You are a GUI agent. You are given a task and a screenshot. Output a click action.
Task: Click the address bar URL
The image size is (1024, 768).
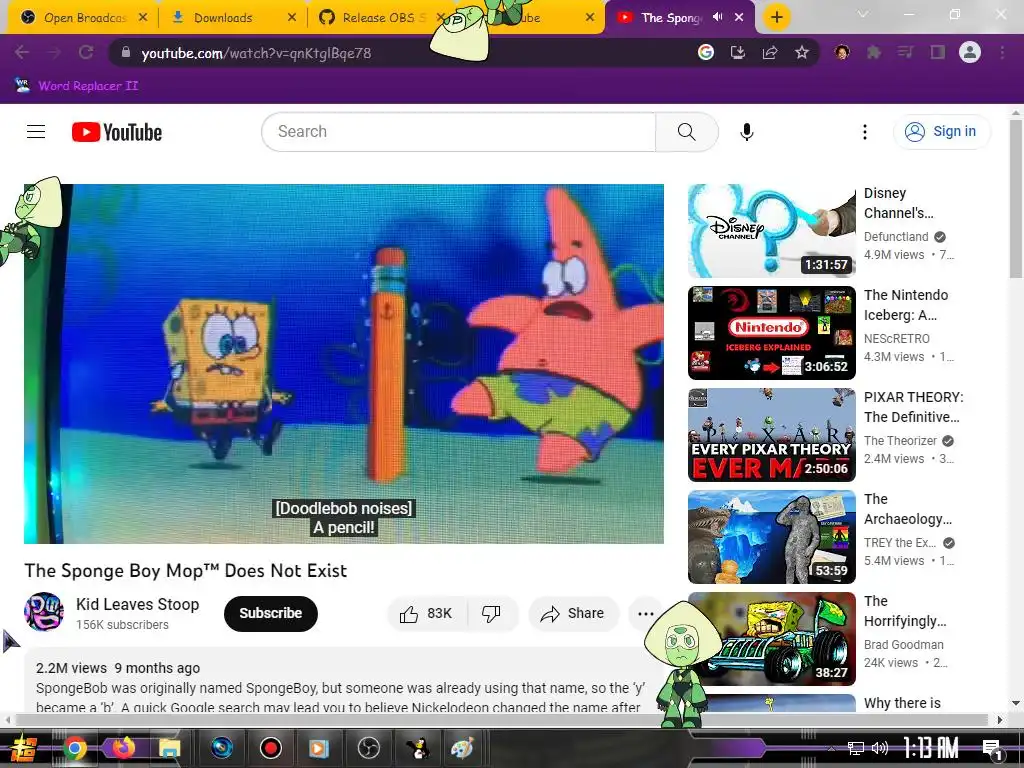tap(256, 53)
